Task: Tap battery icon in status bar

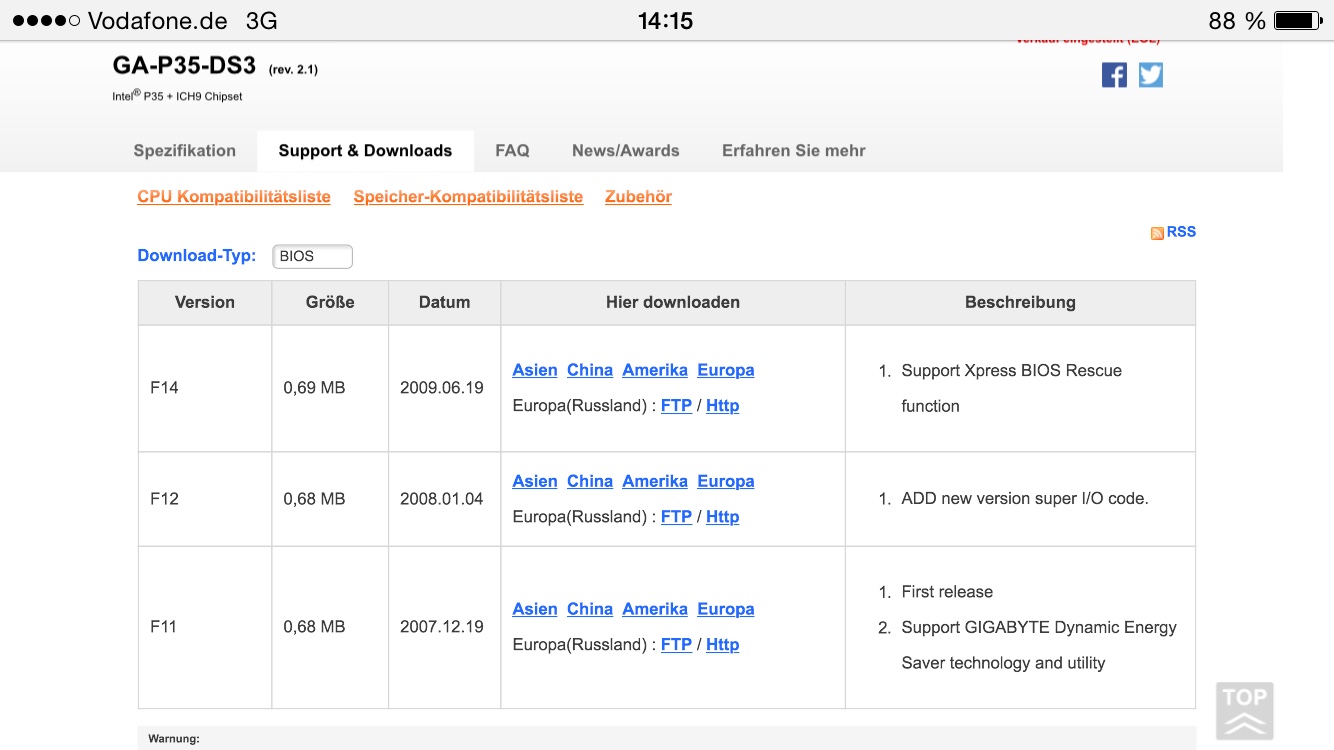Action: coord(1299,20)
